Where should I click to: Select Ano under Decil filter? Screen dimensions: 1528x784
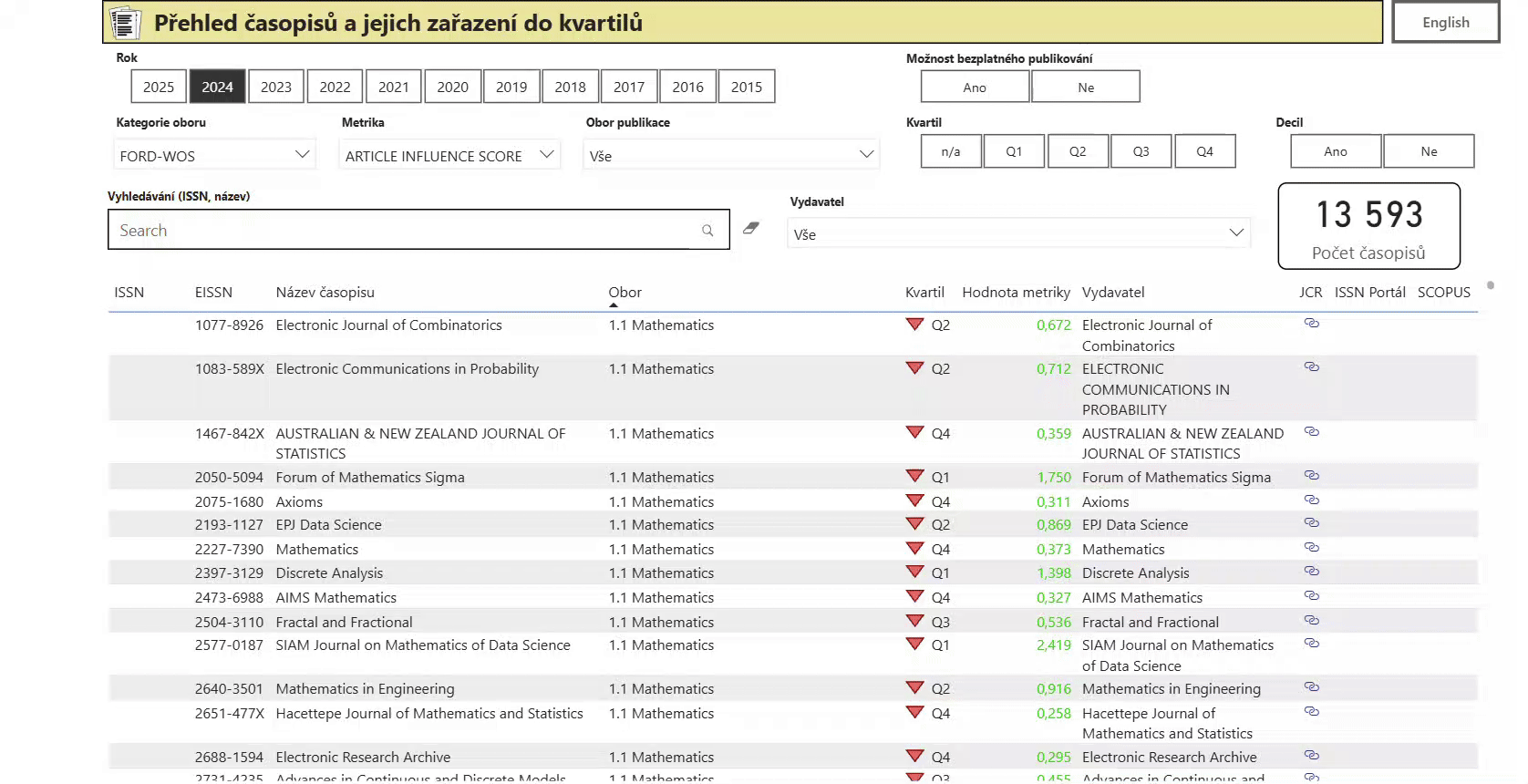click(1336, 151)
